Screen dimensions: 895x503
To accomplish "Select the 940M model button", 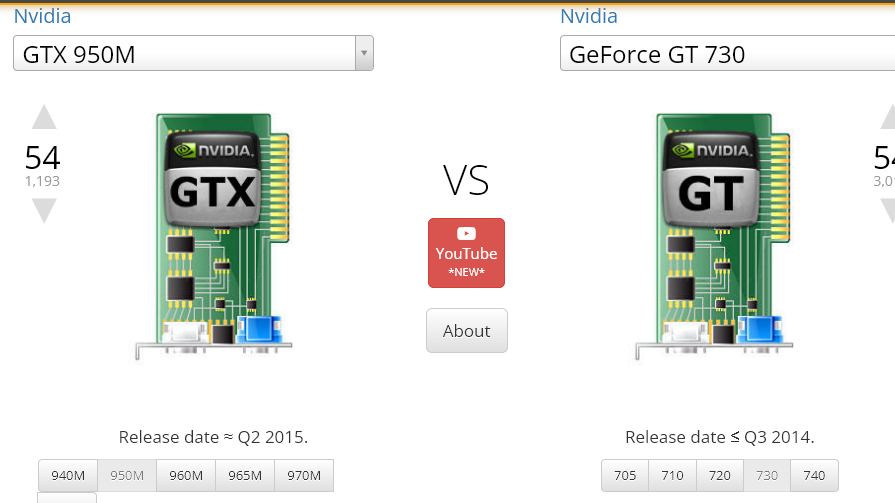I will coord(68,476).
